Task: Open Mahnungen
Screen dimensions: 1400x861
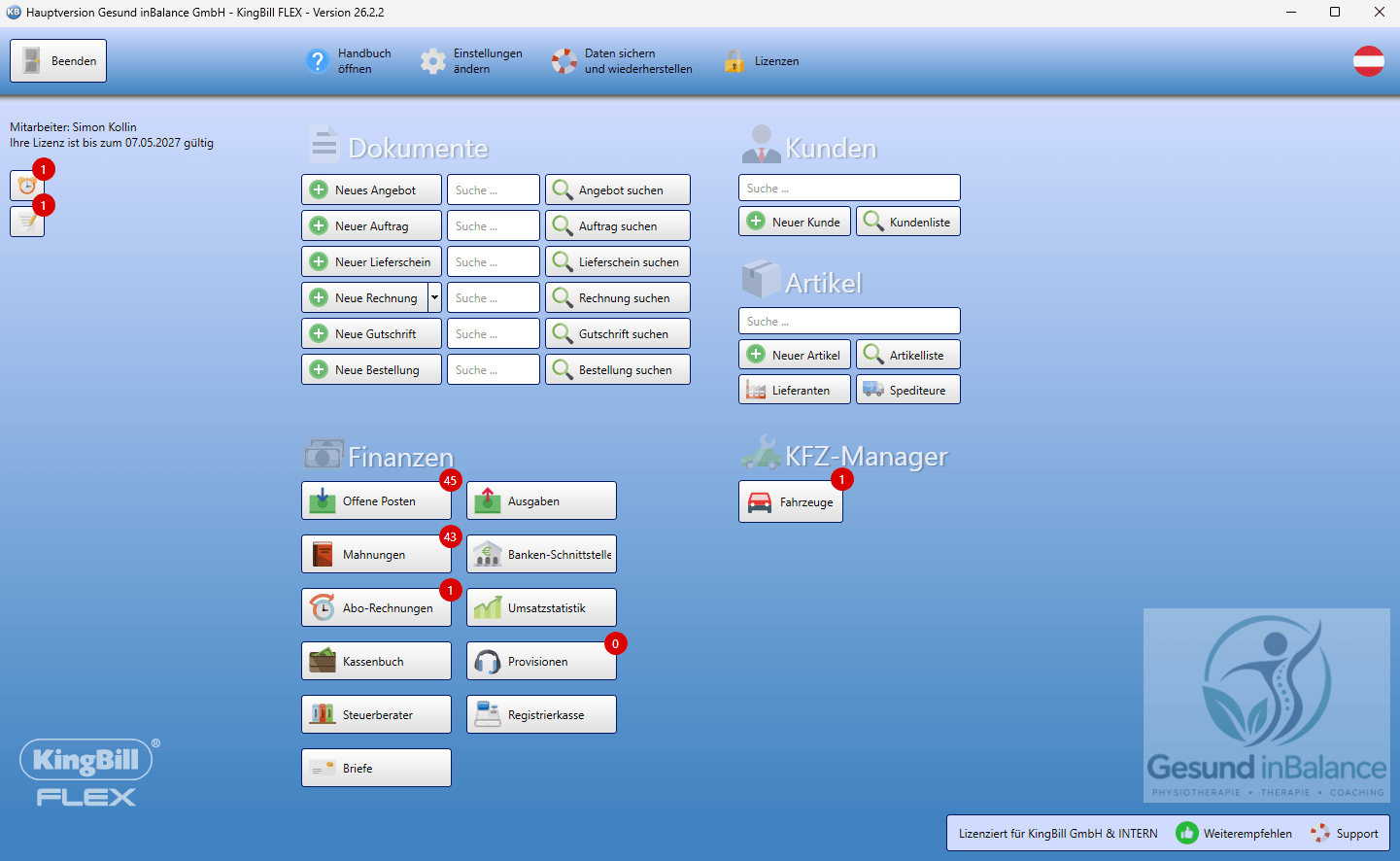Action: (376, 554)
